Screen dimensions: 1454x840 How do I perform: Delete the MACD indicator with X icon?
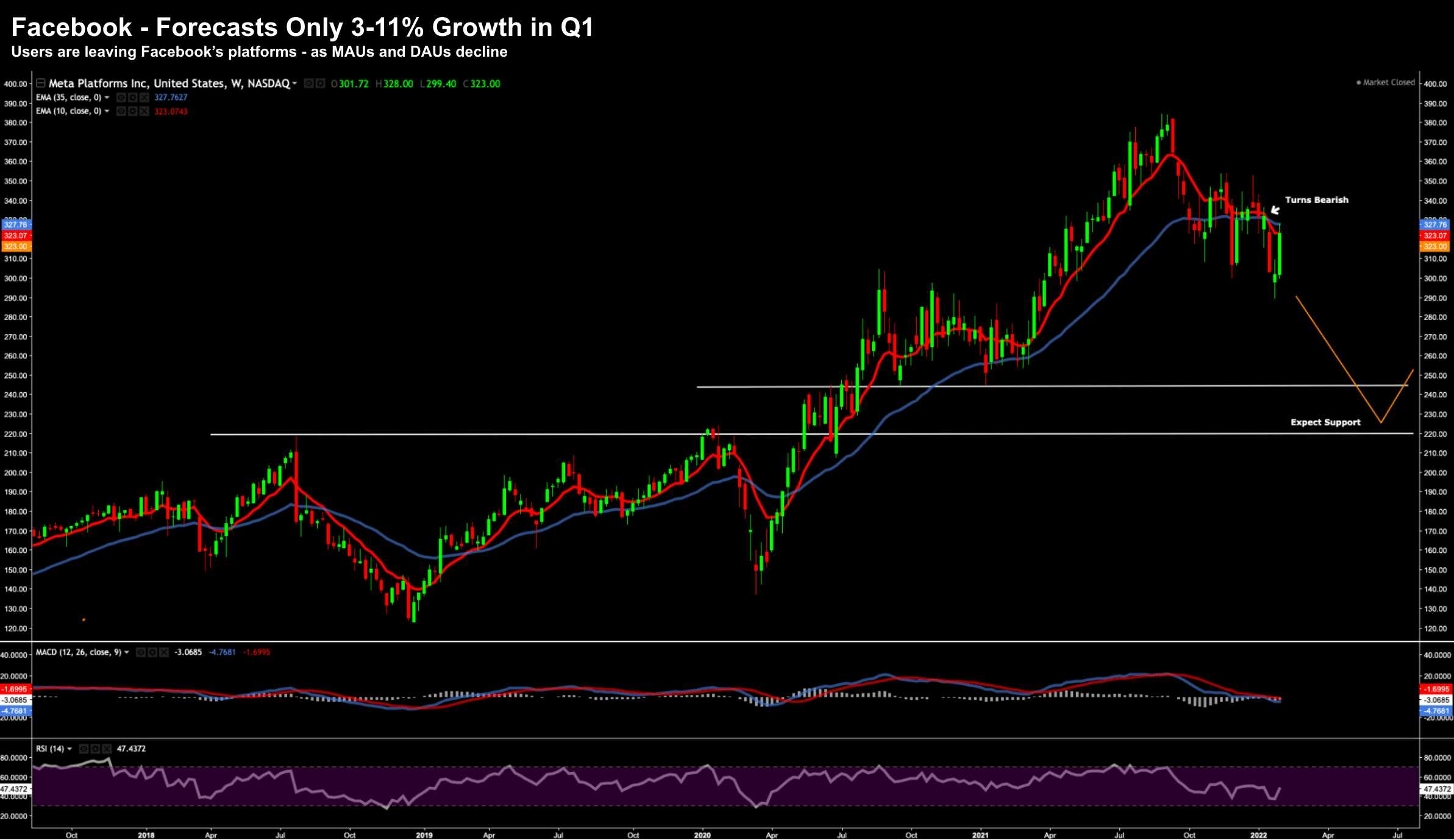tap(163, 652)
